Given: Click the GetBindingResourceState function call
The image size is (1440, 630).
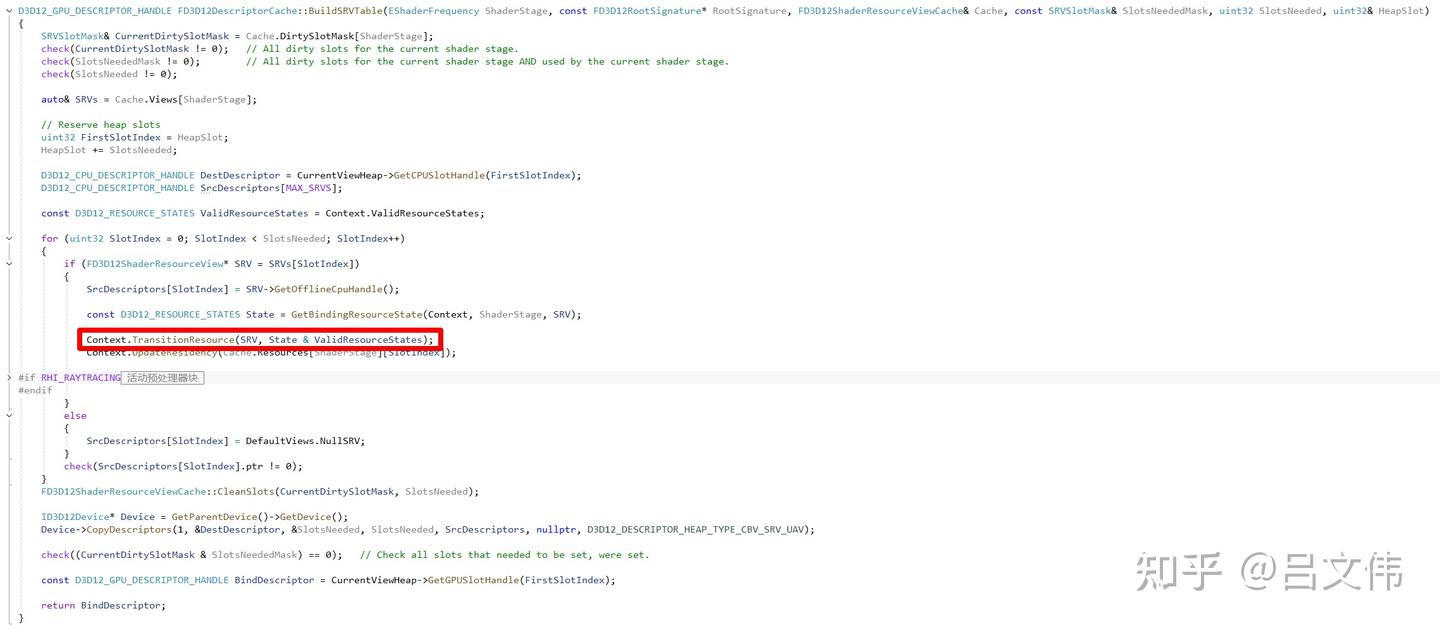Looking at the screenshot, I should (355, 314).
